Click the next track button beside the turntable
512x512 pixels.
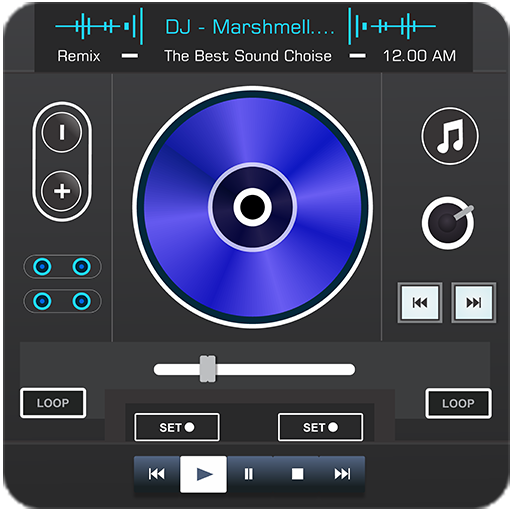point(474,303)
